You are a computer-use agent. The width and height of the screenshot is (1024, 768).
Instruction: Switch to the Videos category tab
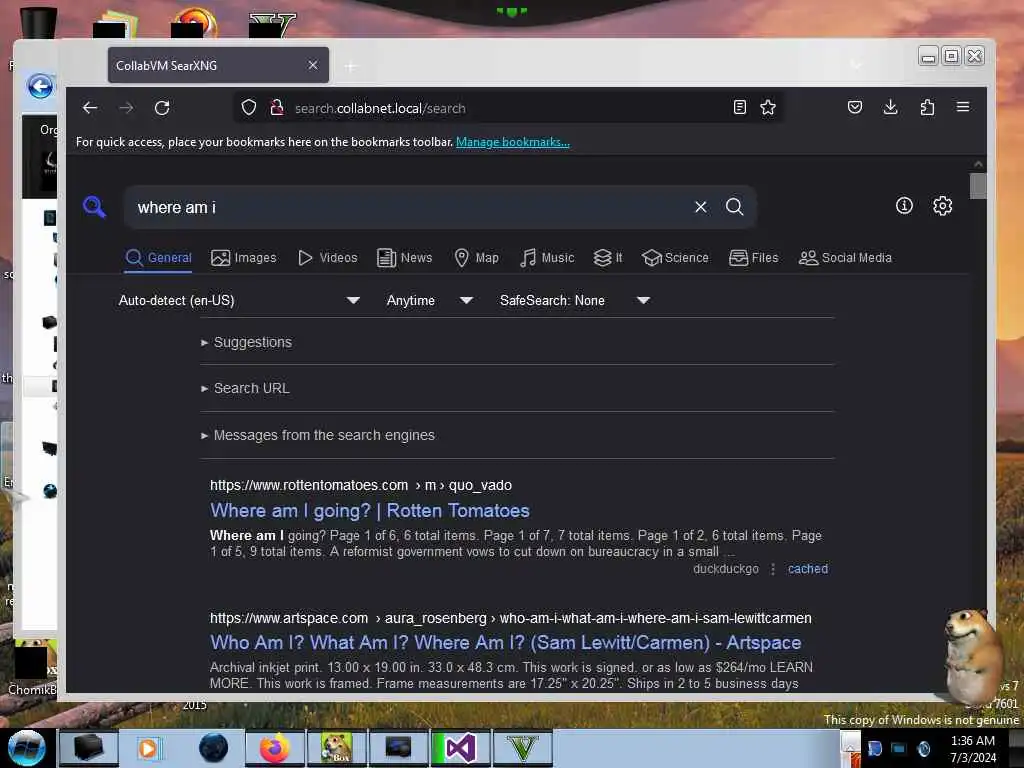click(x=328, y=258)
